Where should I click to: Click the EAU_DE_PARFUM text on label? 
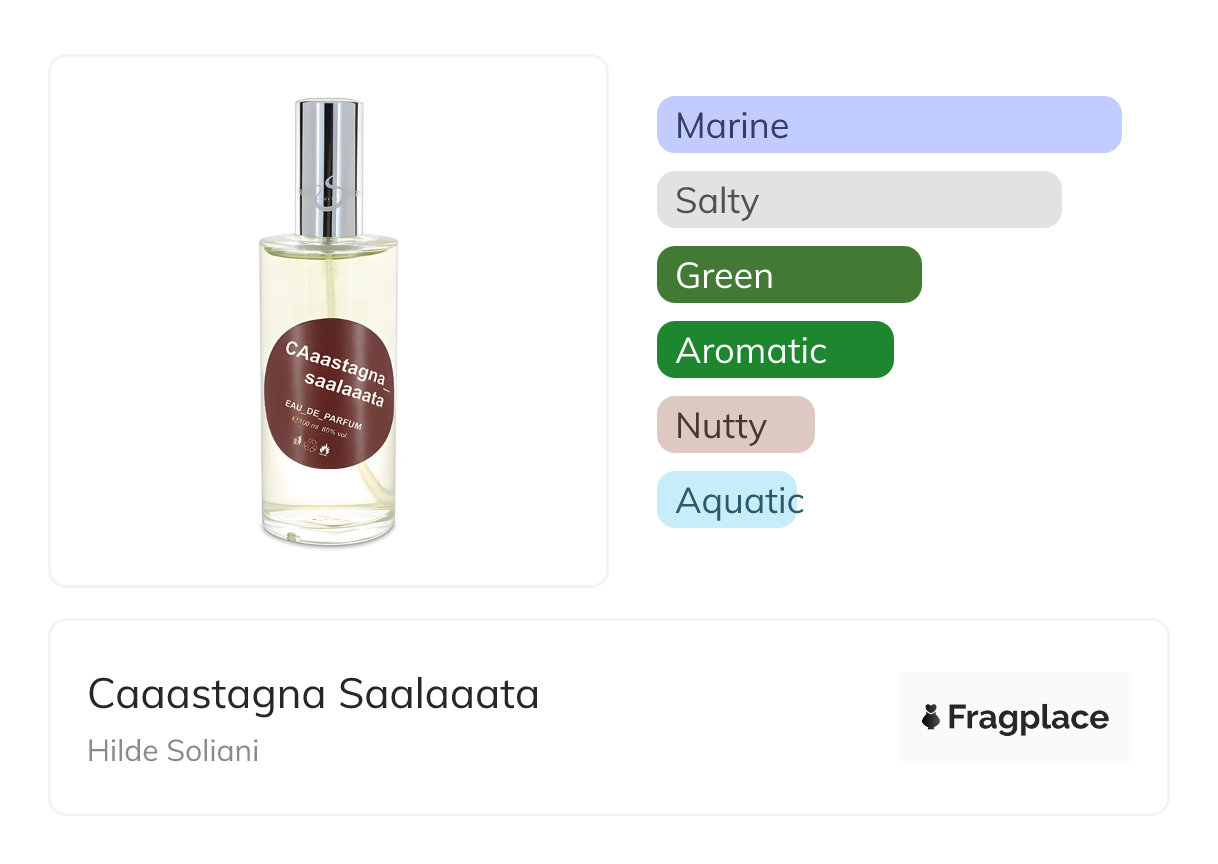(x=324, y=419)
